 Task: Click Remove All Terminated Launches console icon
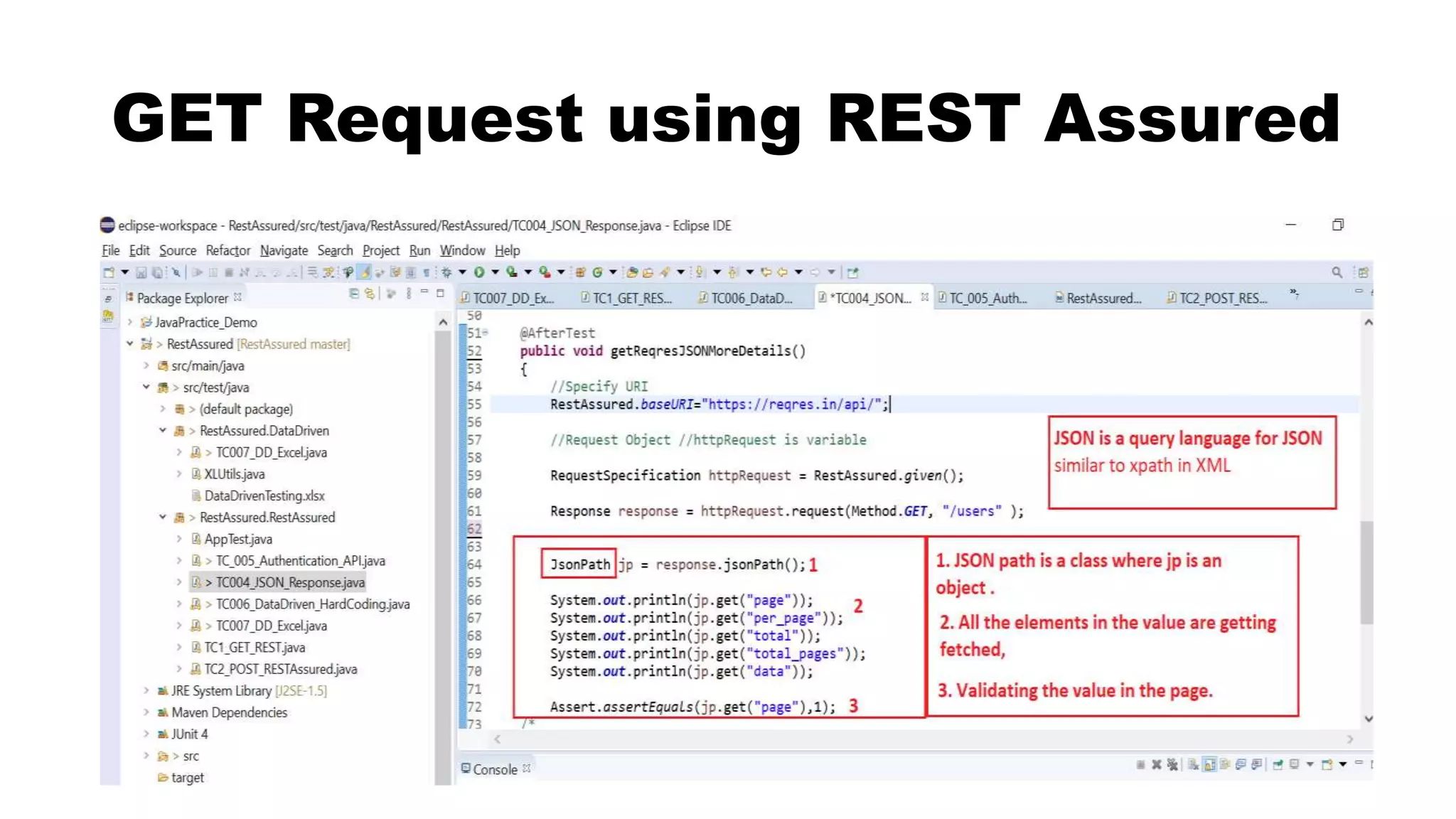pyautogui.click(x=1172, y=765)
